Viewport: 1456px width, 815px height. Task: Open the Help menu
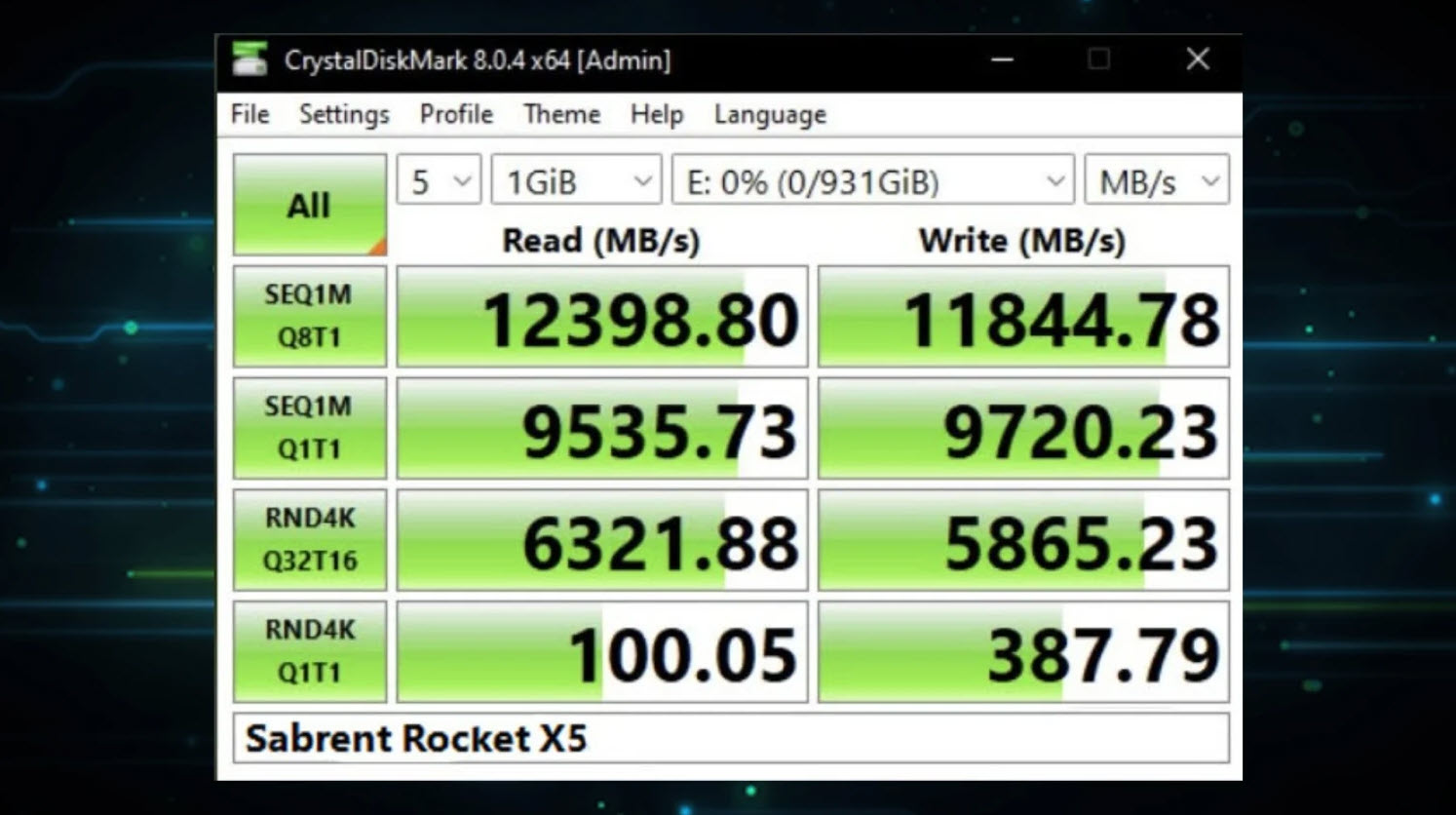click(x=656, y=114)
